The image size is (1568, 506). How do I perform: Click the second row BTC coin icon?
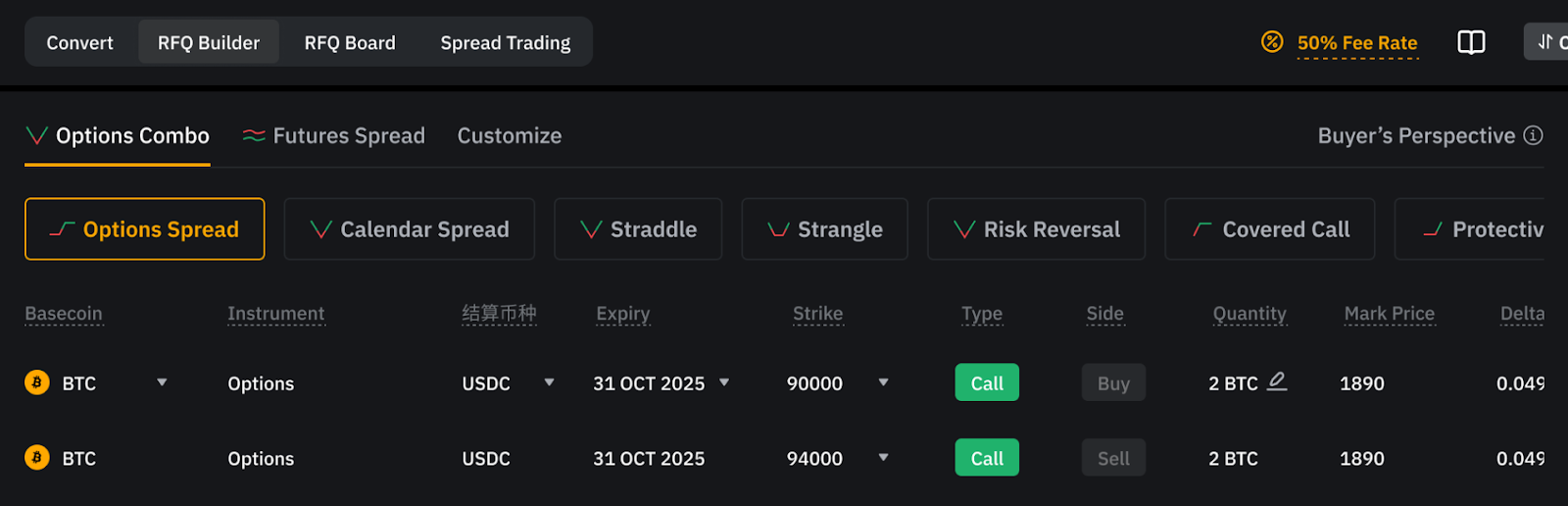pyautogui.click(x=37, y=458)
